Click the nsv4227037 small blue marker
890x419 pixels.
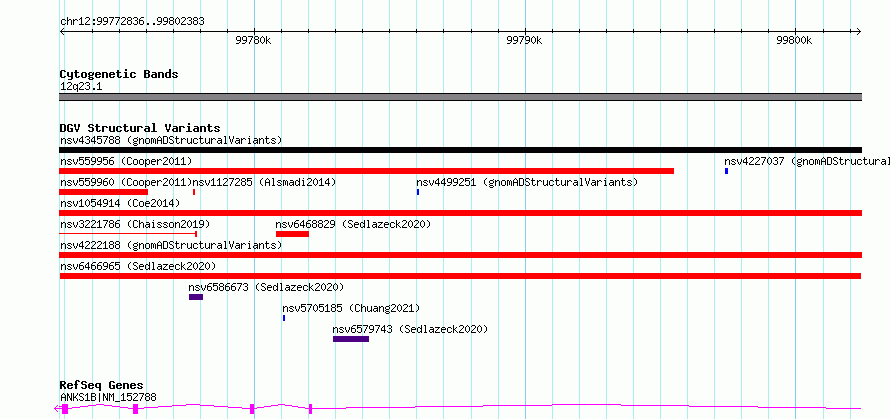pyautogui.click(x=726, y=171)
